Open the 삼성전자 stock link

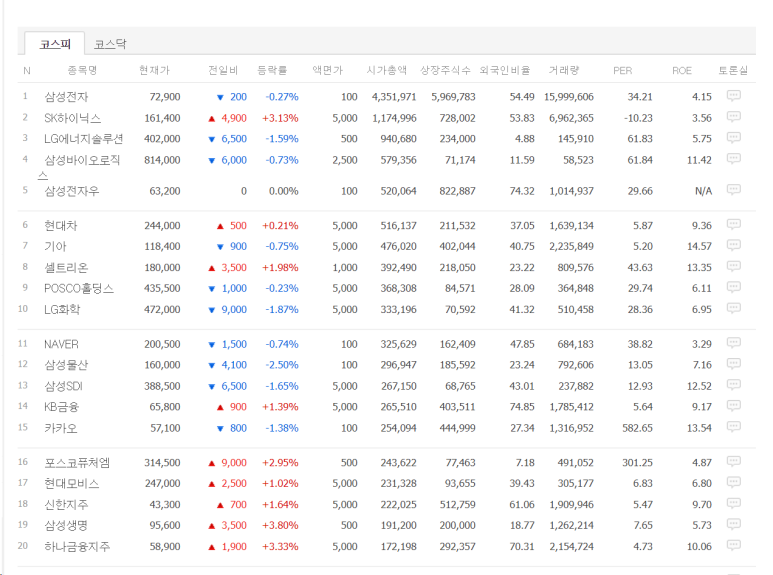[x=66, y=97]
